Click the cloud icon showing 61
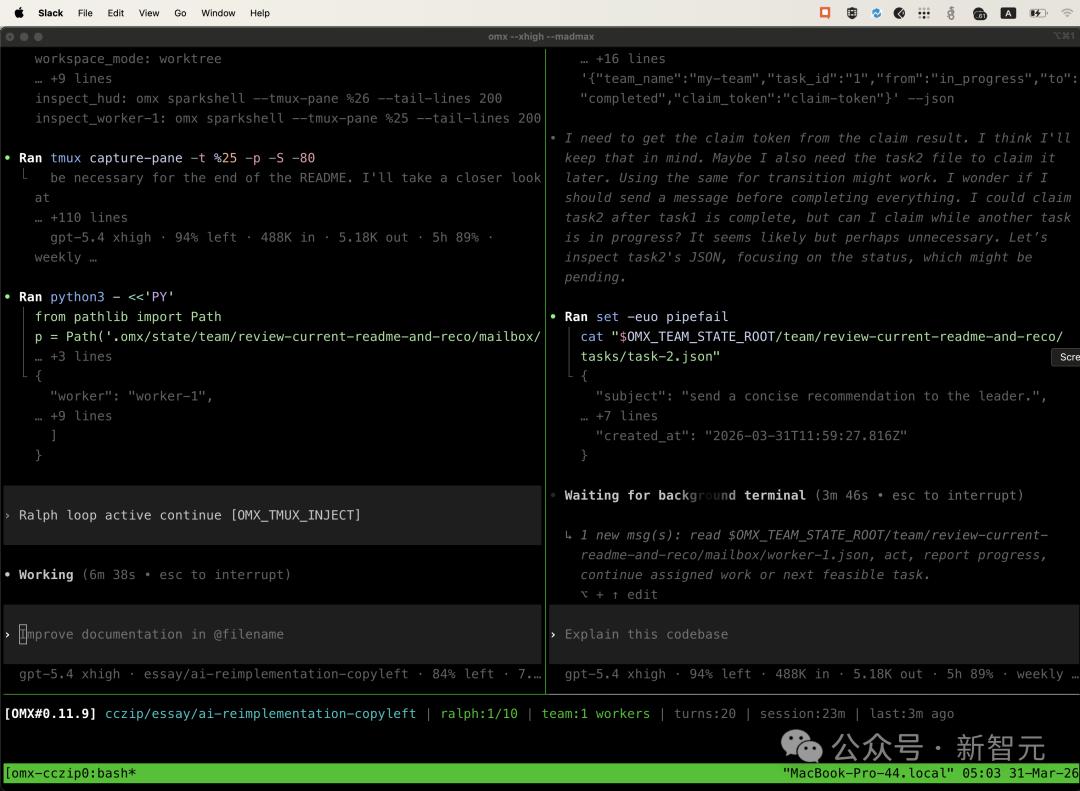 click(980, 13)
